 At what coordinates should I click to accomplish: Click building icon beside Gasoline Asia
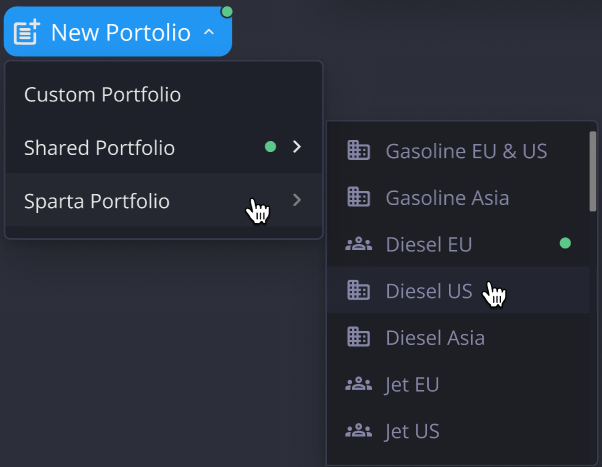[x=358, y=198]
